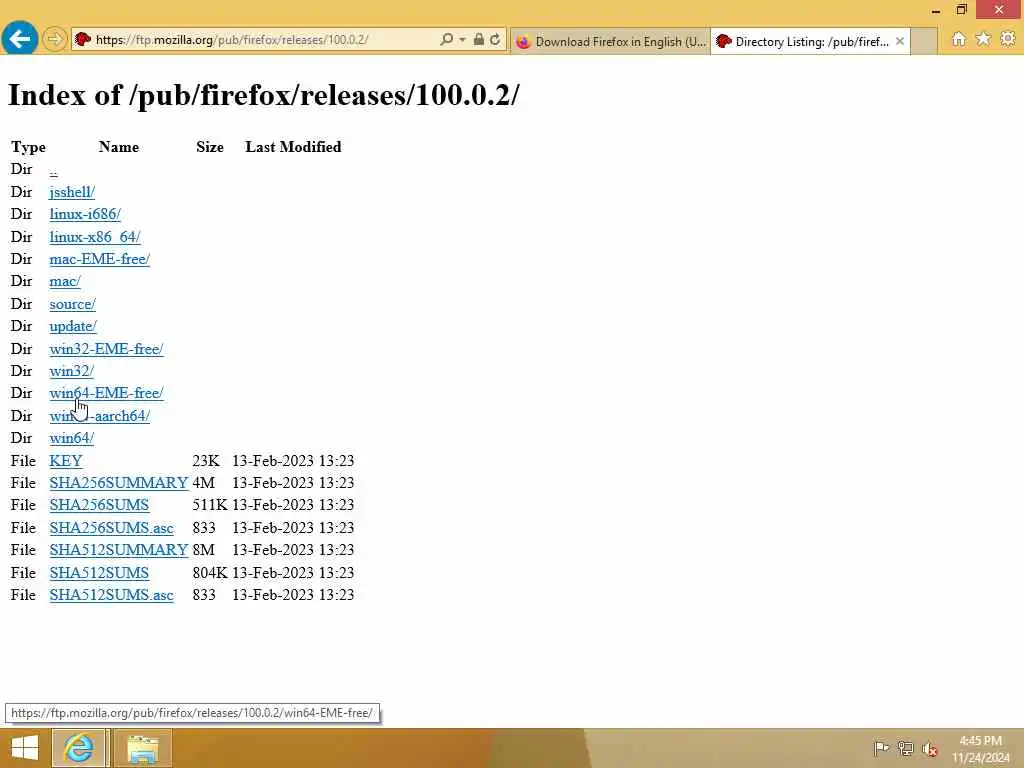Open the linux-i686/ directory
The image size is (1024, 768).
point(85,214)
